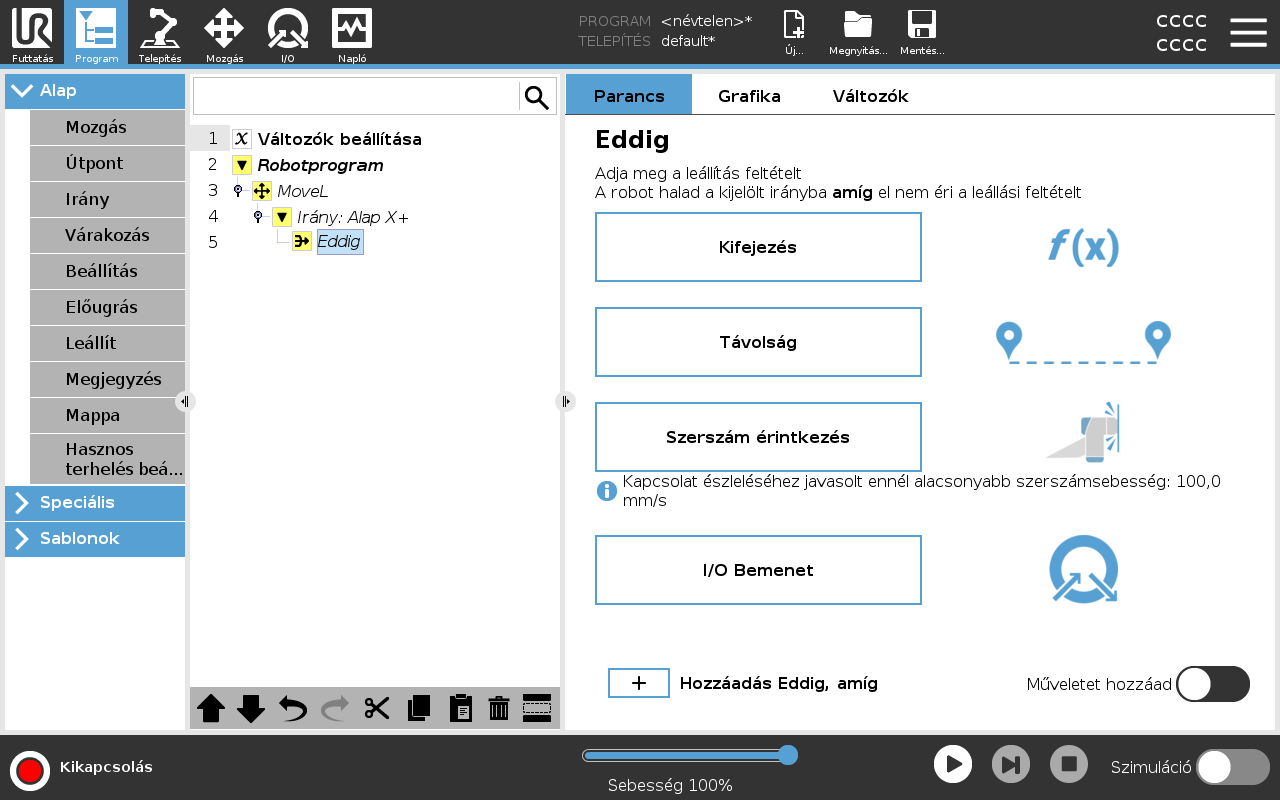This screenshot has width=1280, height=800.
Task: Click the Szerszám érintkezés button
Action: (758, 437)
